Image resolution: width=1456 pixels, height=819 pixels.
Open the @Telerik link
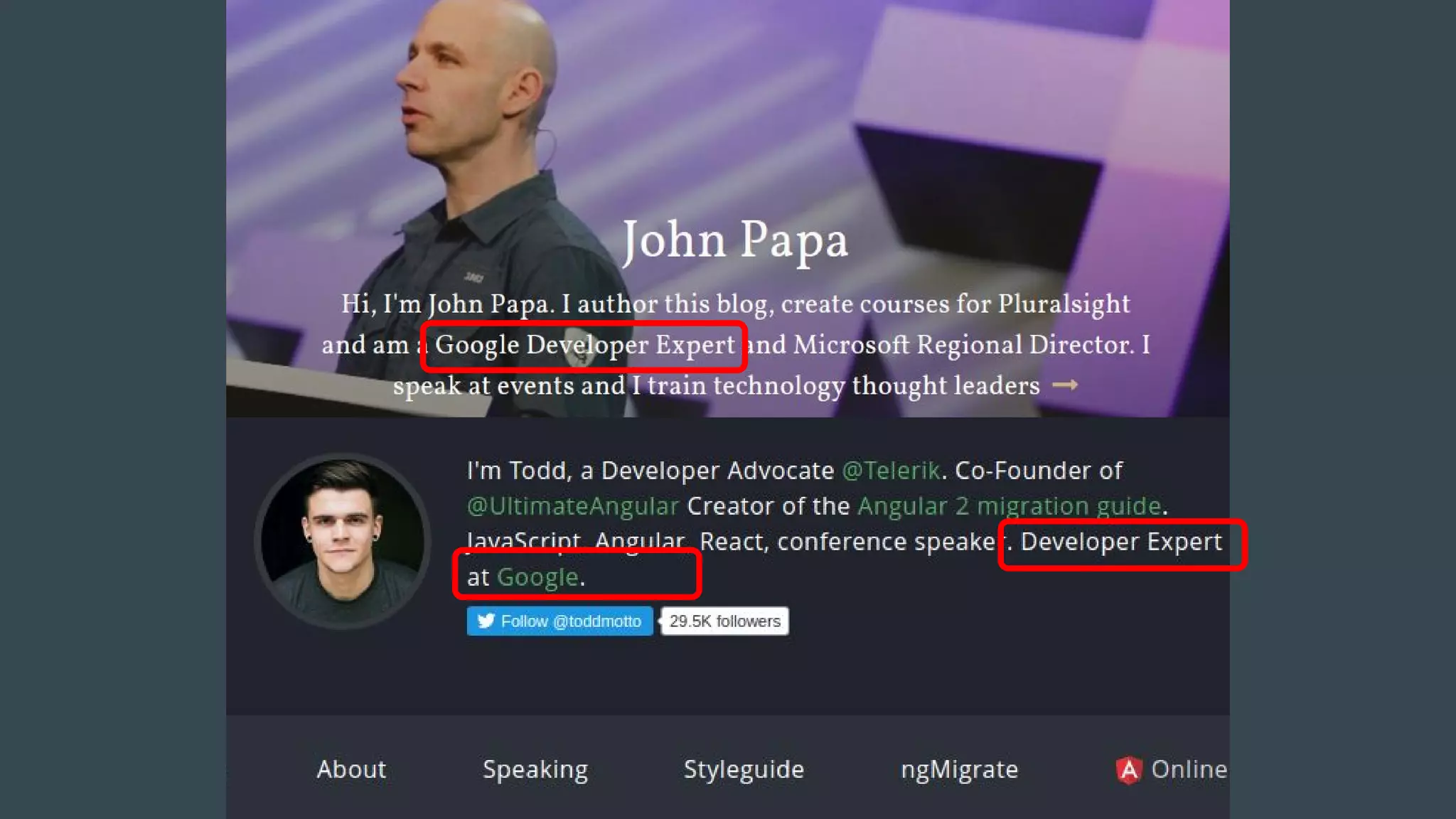[891, 471]
